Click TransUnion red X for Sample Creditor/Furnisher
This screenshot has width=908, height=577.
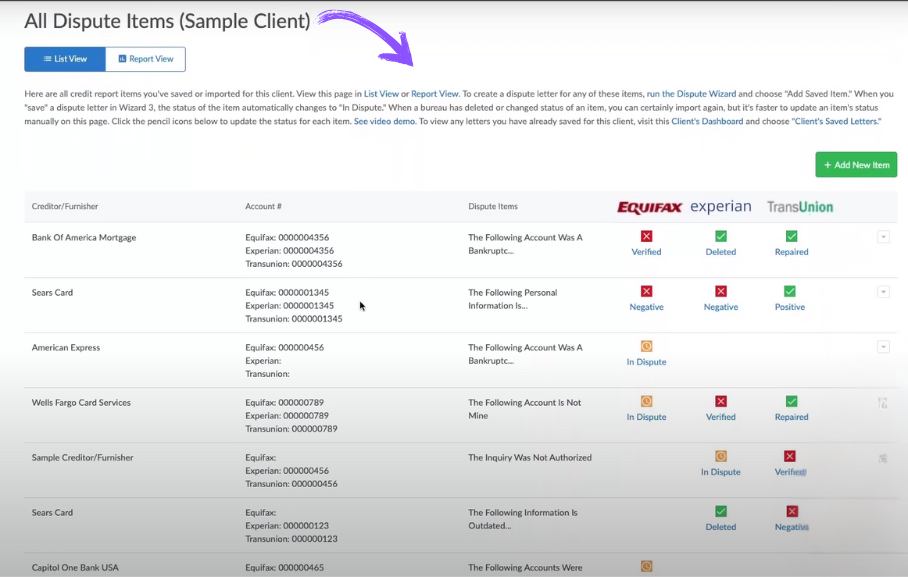tap(789, 457)
